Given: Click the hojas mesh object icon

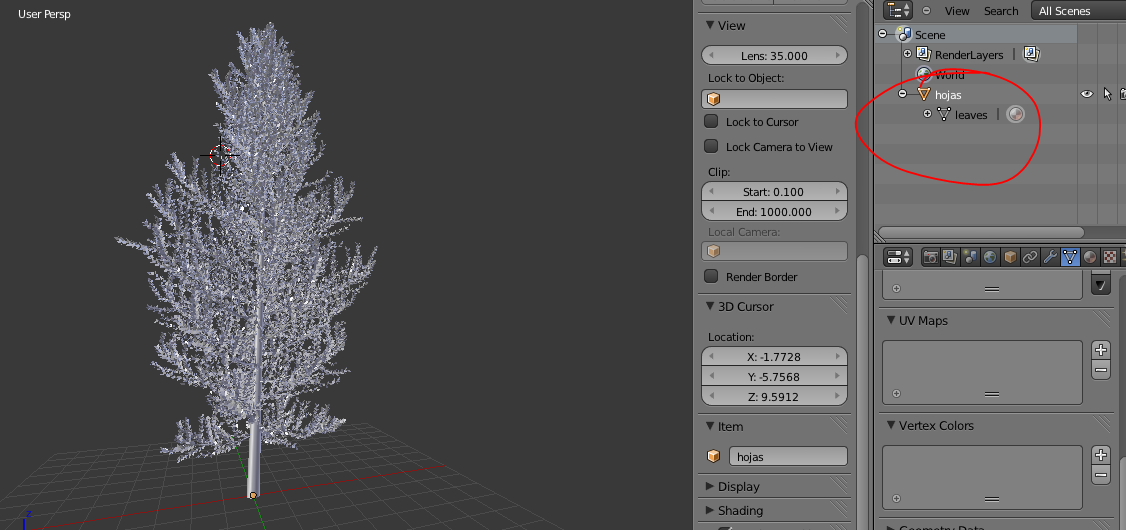Looking at the screenshot, I should tap(924, 94).
